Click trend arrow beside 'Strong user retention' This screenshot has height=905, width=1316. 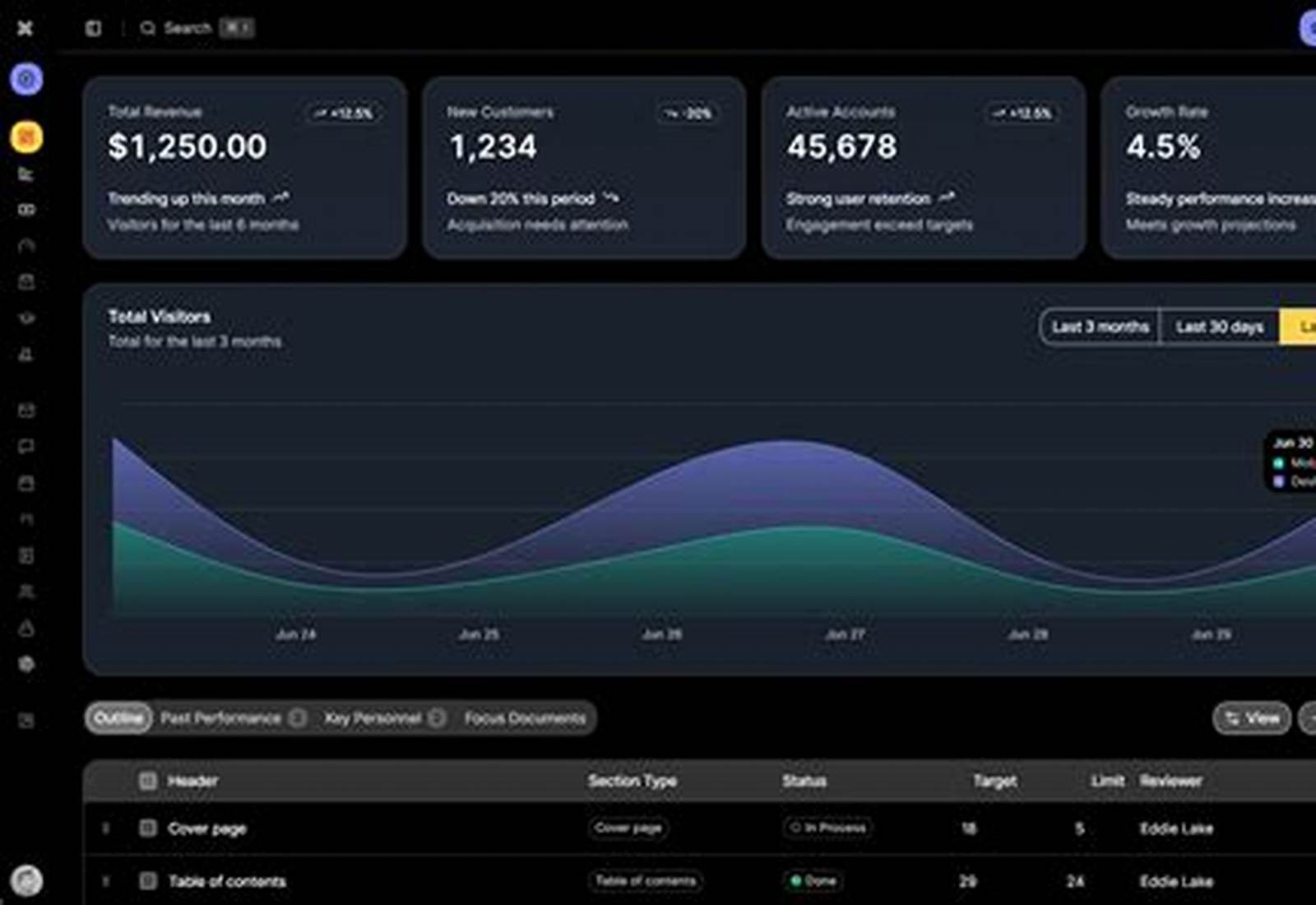click(x=947, y=197)
